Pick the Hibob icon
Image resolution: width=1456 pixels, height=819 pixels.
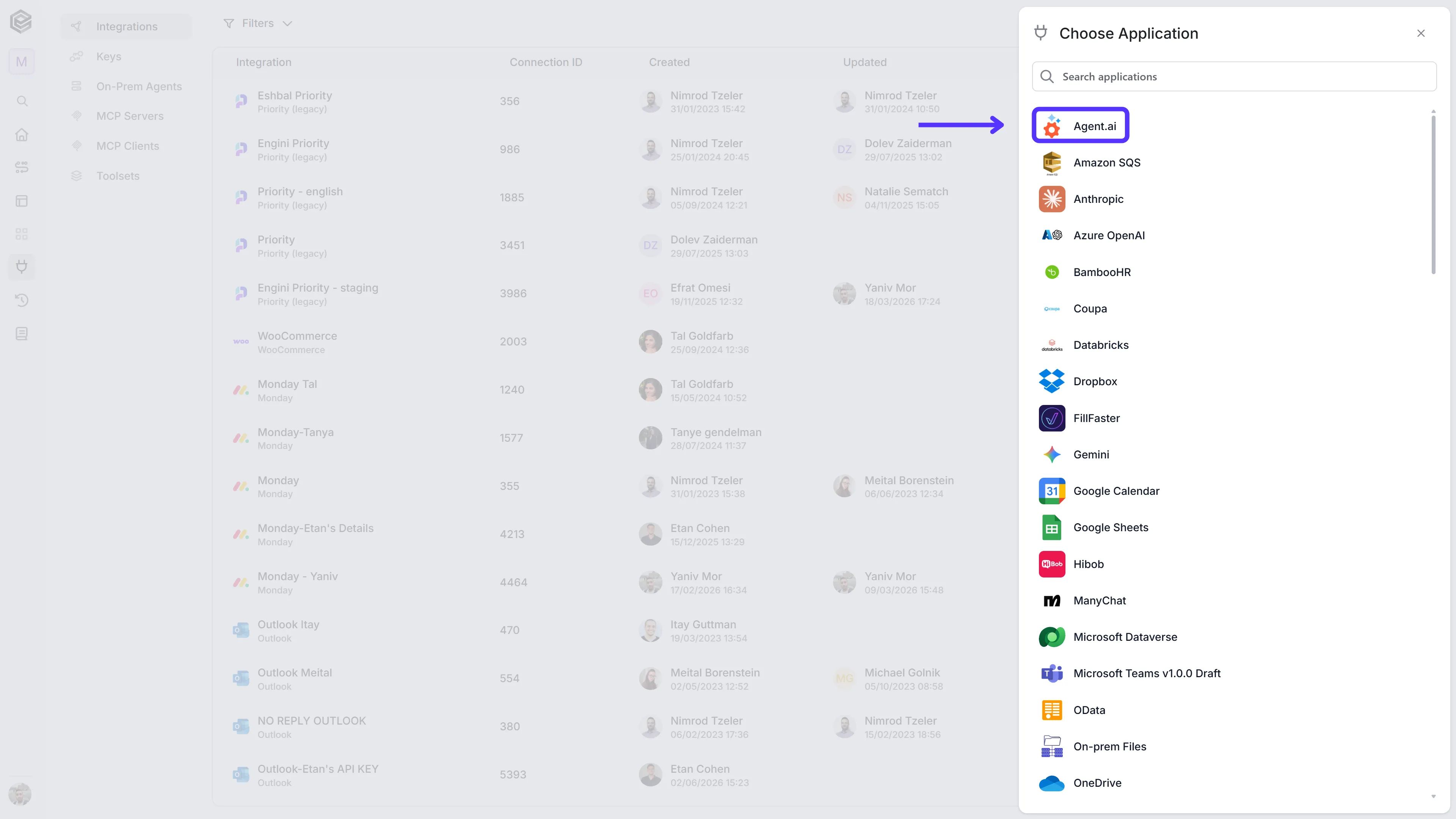coord(1051,564)
